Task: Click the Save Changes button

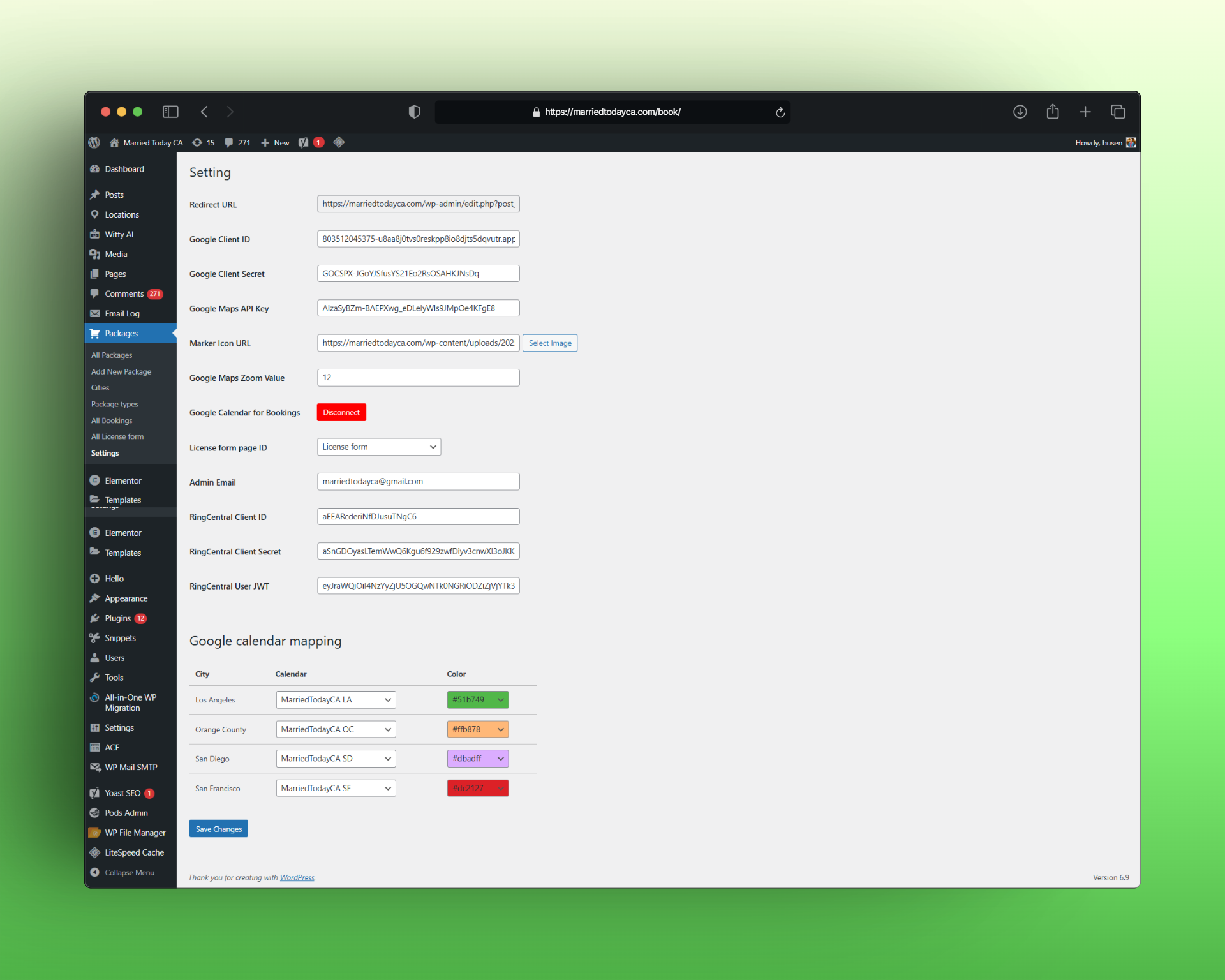Action: click(x=218, y=829)
